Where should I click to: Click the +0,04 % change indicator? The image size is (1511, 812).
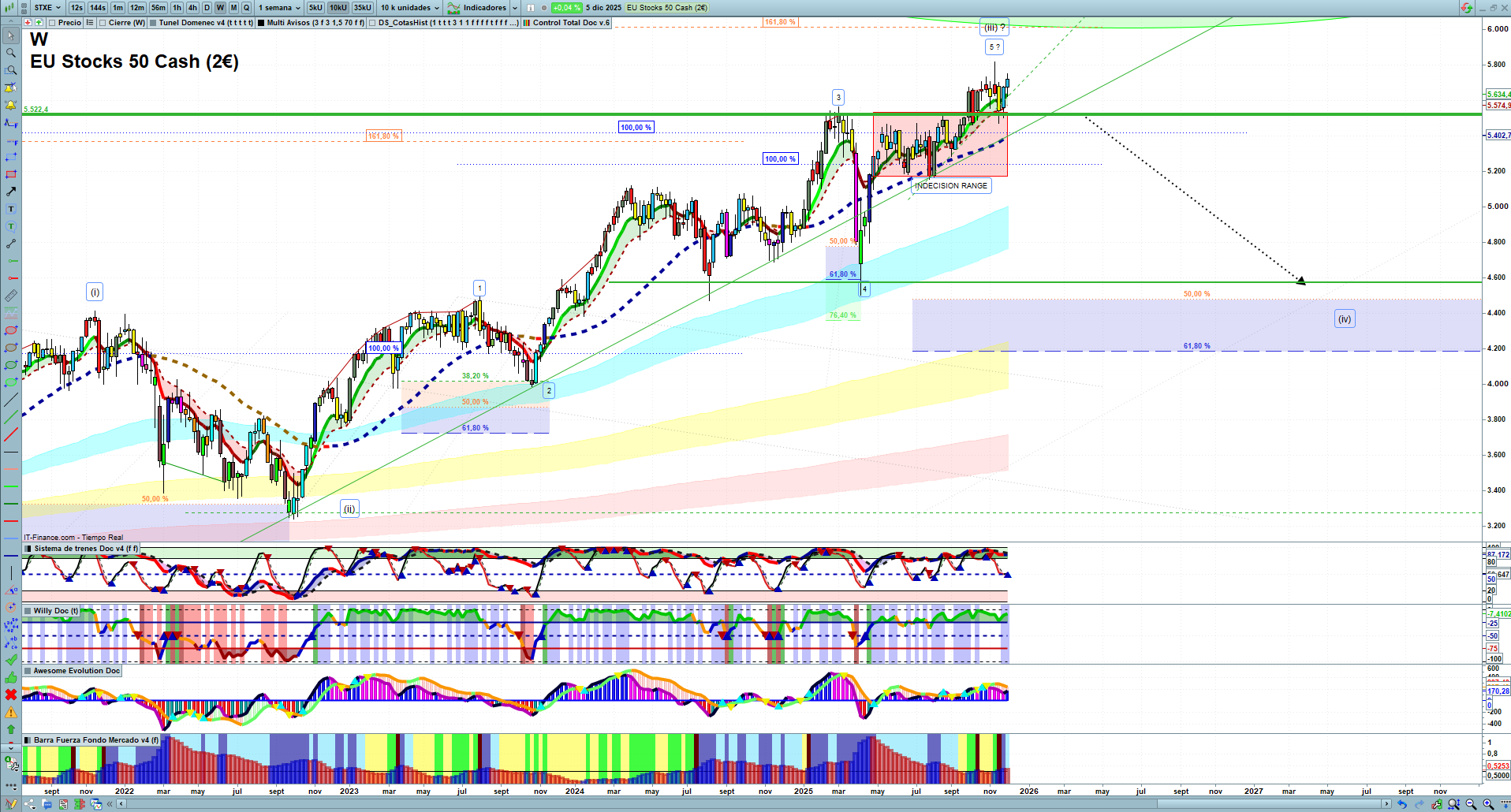[x=566, y=8]
